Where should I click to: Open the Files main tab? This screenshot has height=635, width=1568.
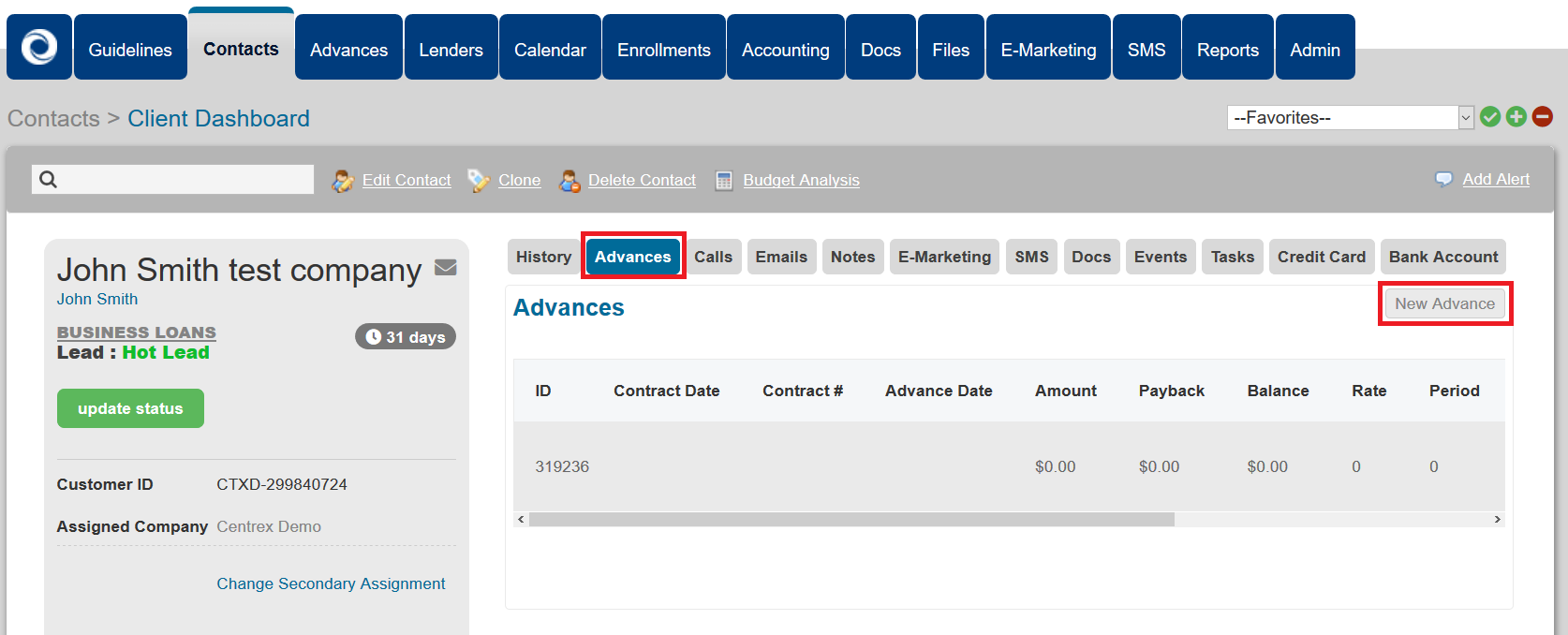pyautogui.click(x=951, y=47)
